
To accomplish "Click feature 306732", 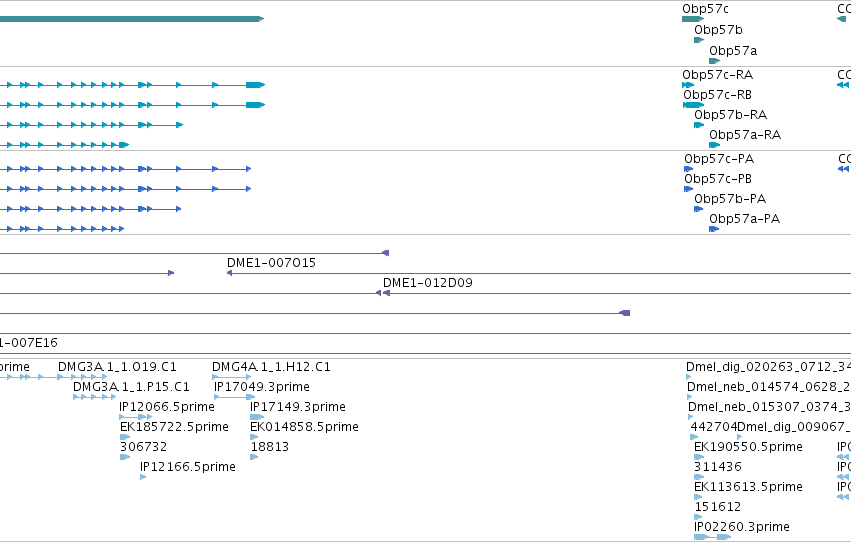I will tap(125, 457).
